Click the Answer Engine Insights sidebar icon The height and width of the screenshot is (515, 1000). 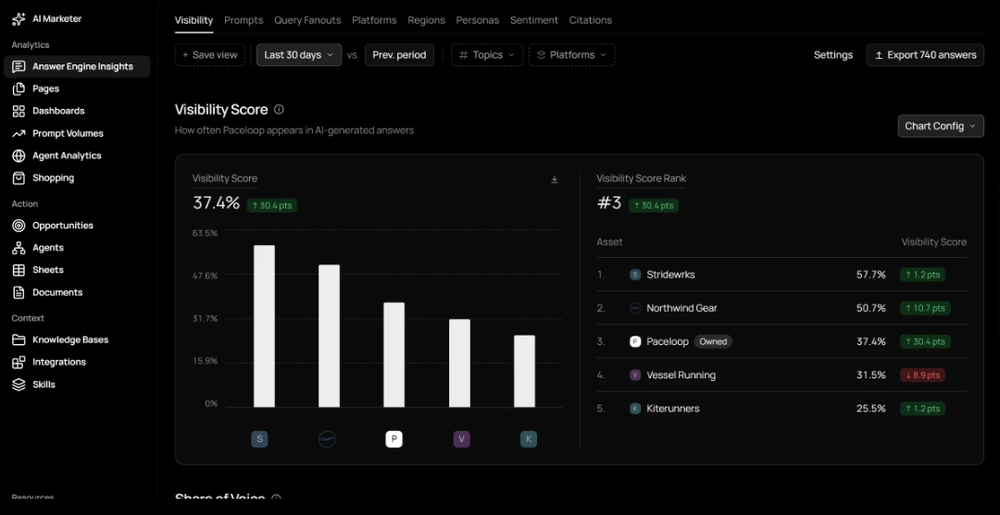tap(19, 66)
